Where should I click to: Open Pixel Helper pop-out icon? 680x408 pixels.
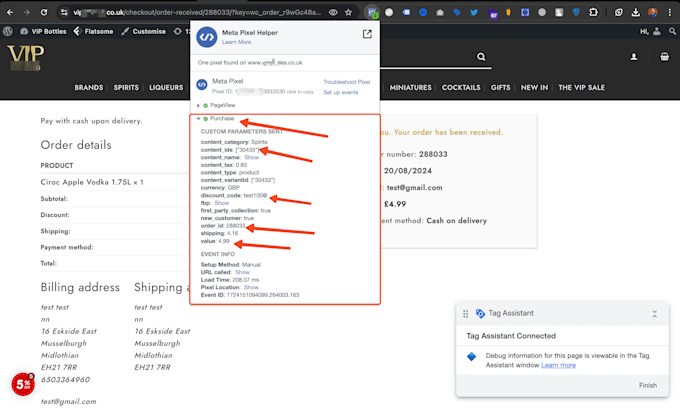367,34
